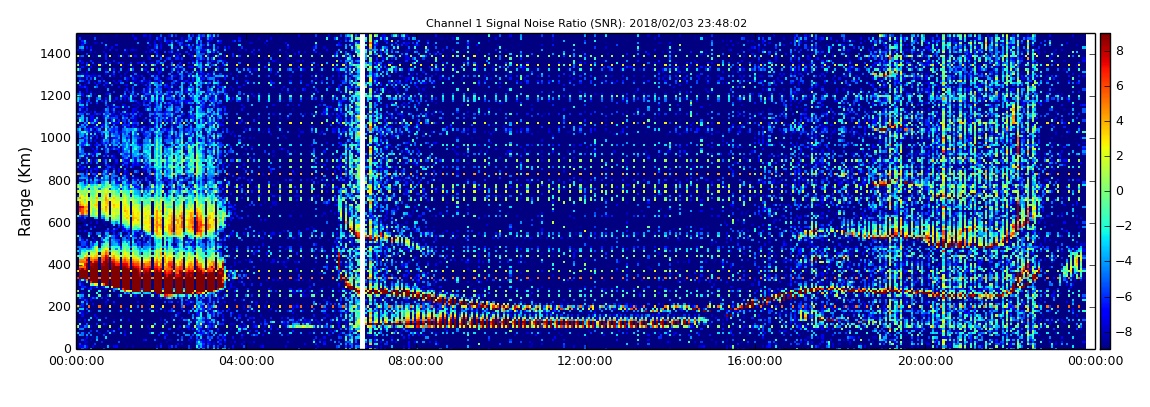Click the dark blue bottom of the colorbar
The width and height of the screenshot is (1150, 407).
[x=1105, y=343]
